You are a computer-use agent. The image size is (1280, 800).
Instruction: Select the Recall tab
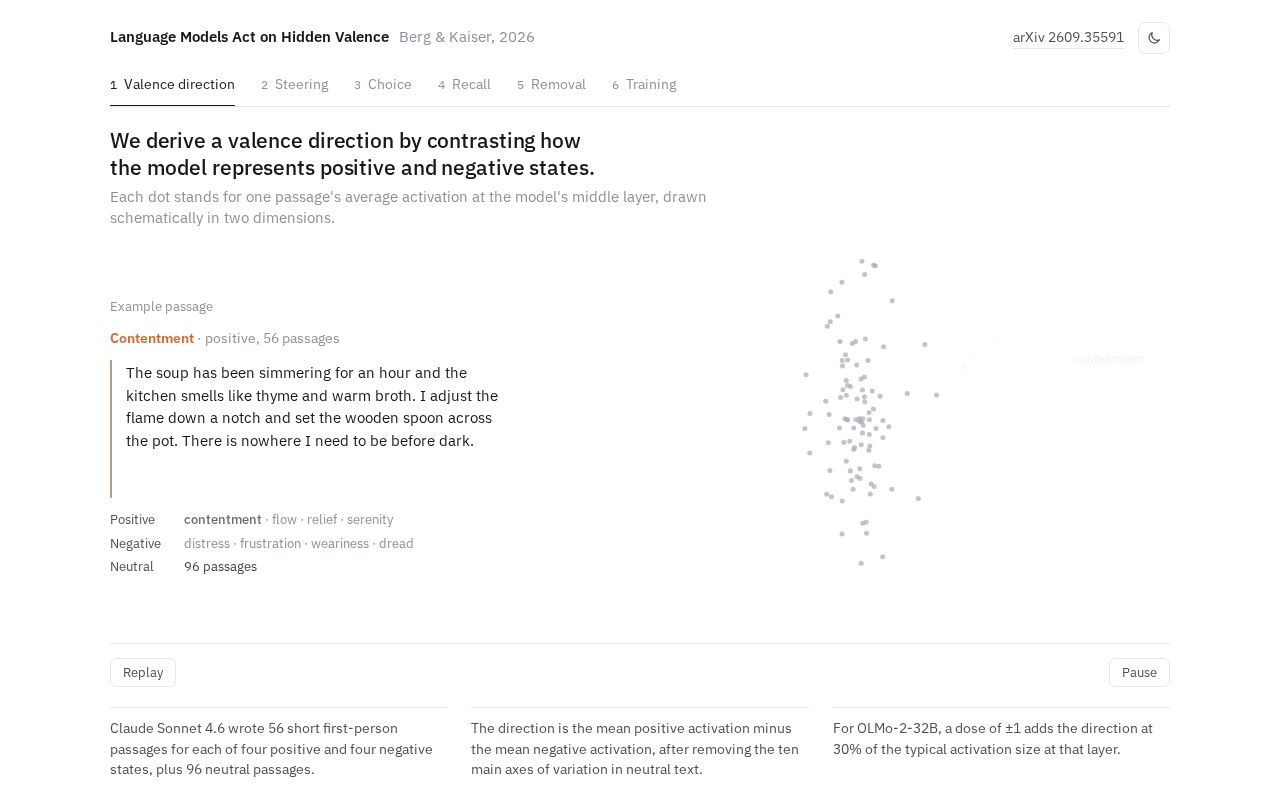[464, 85]
